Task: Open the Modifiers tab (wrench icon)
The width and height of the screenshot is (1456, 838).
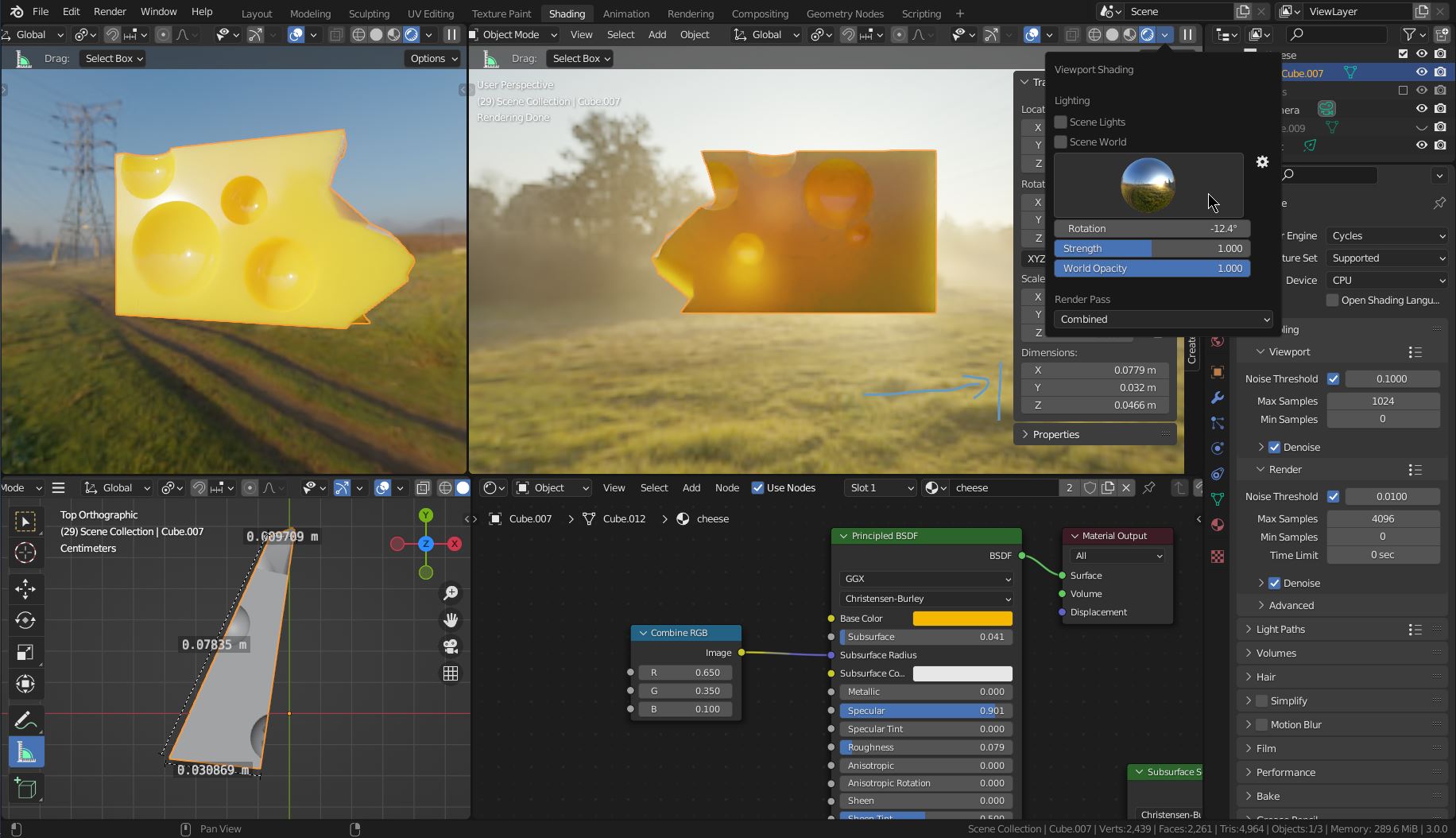Action: [x=1217, y=398]
